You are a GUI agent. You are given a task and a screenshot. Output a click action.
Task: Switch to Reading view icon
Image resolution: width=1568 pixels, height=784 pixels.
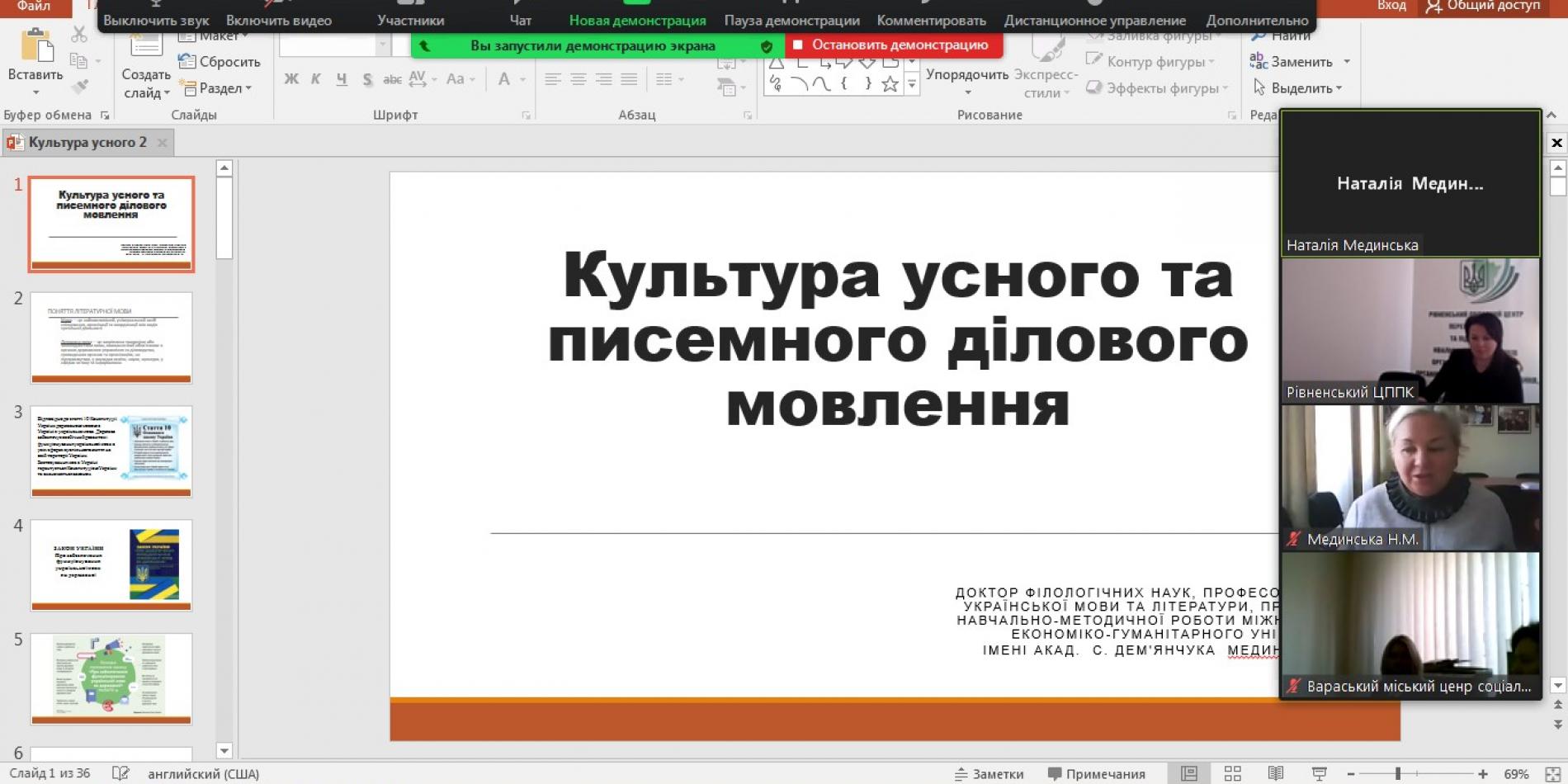pyautogui.click(x=1276, y=774)
